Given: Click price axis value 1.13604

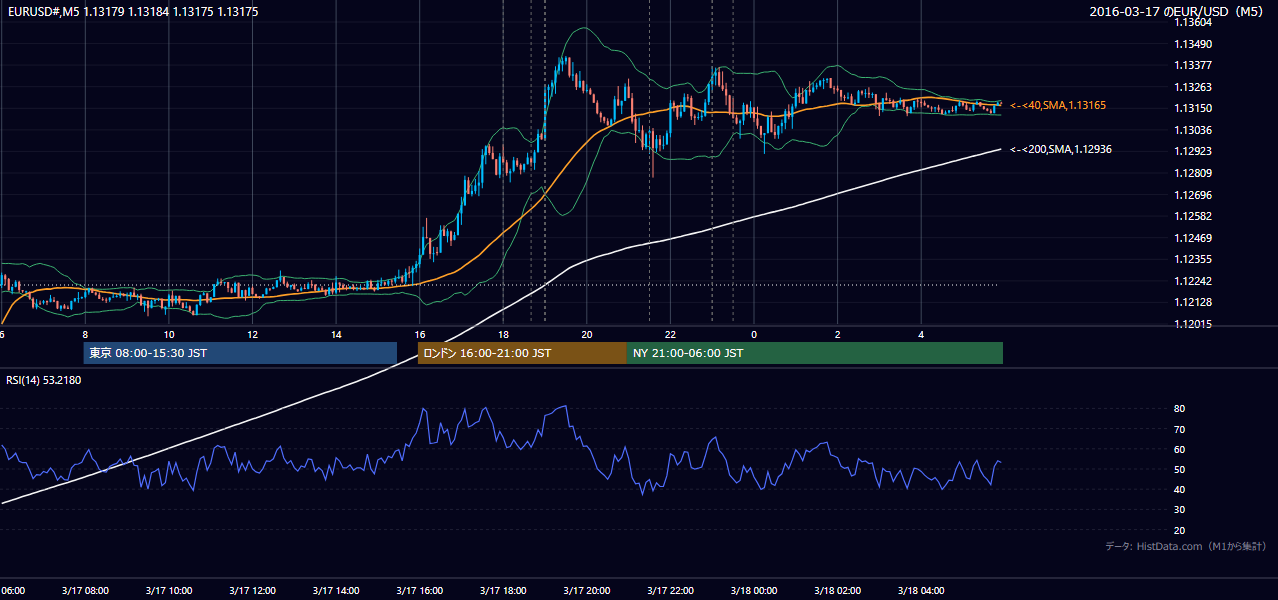Looking at the screenshot, I should coord(1193,23).
